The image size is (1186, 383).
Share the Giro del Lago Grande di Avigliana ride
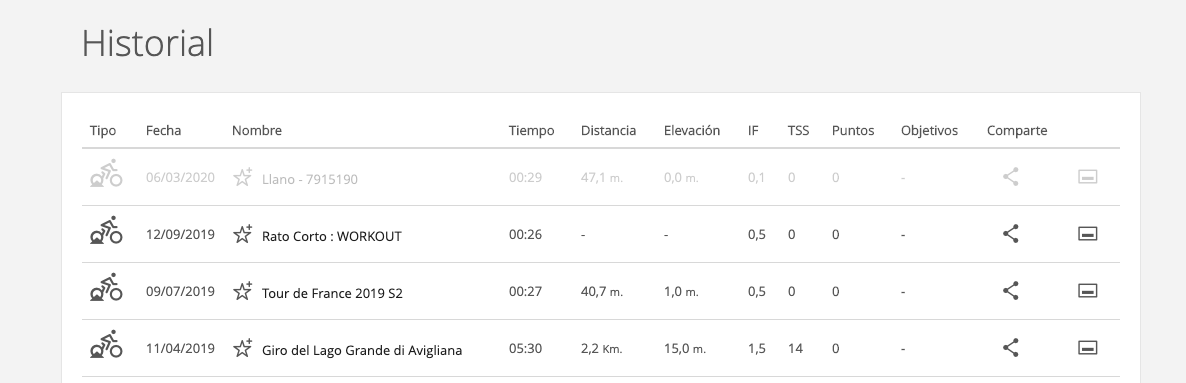pos(1011,348)
